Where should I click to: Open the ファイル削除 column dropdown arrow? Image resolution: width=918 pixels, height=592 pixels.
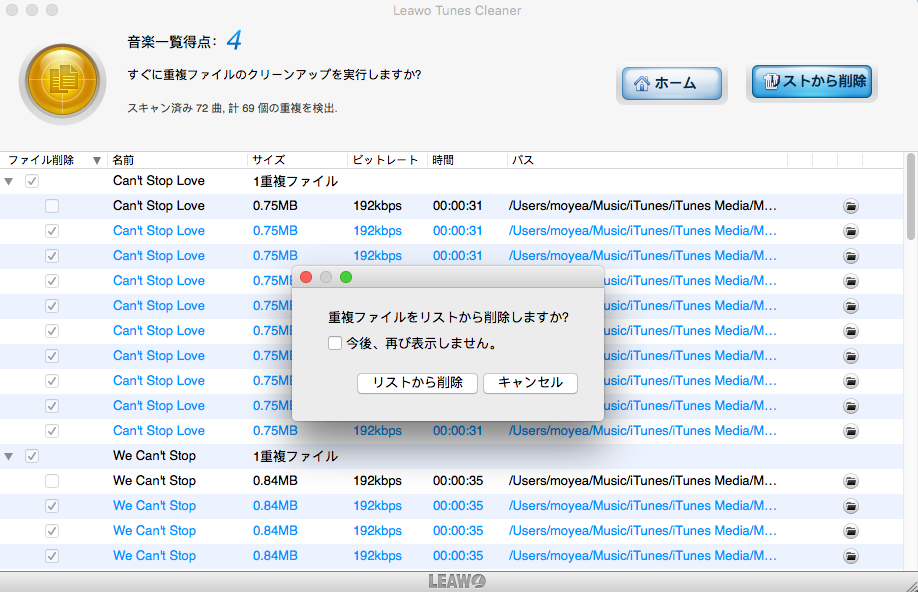(97, 160)
